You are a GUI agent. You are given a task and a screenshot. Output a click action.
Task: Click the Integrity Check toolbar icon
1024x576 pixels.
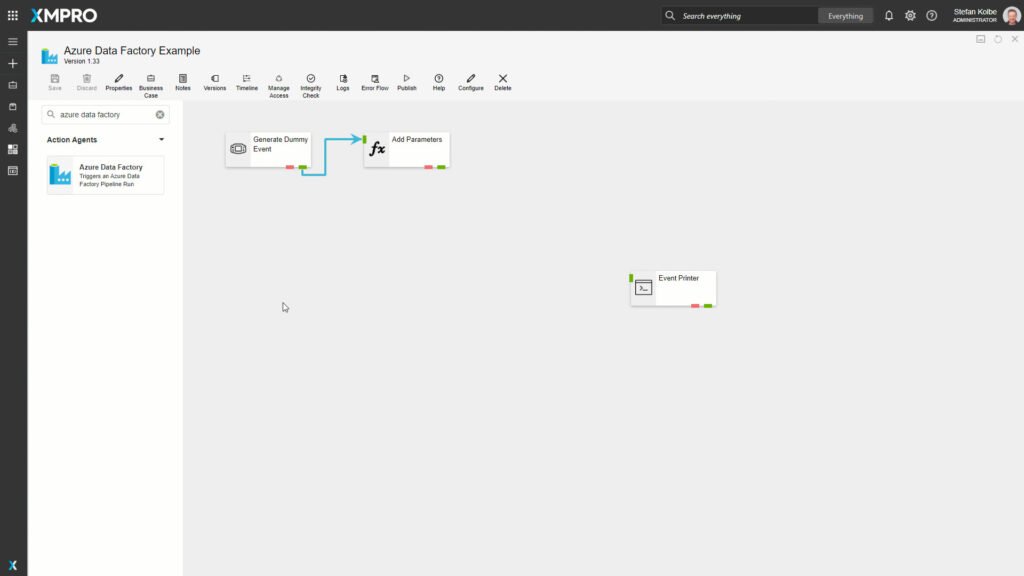311,79
